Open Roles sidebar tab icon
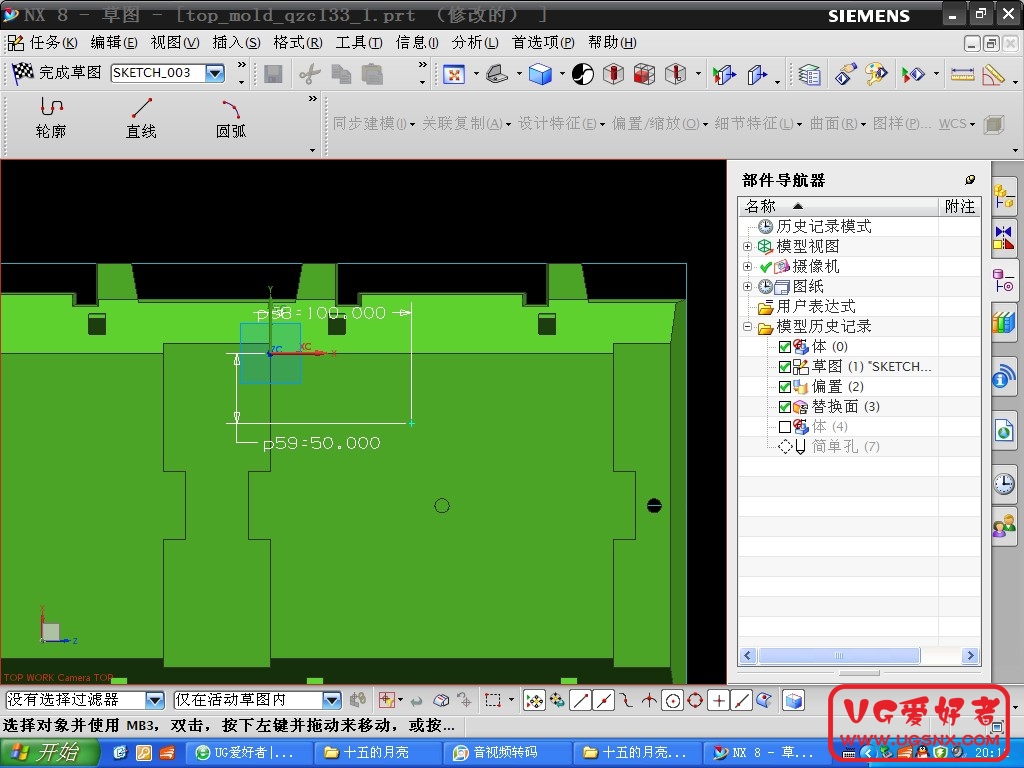 [x=1004, y=526]
